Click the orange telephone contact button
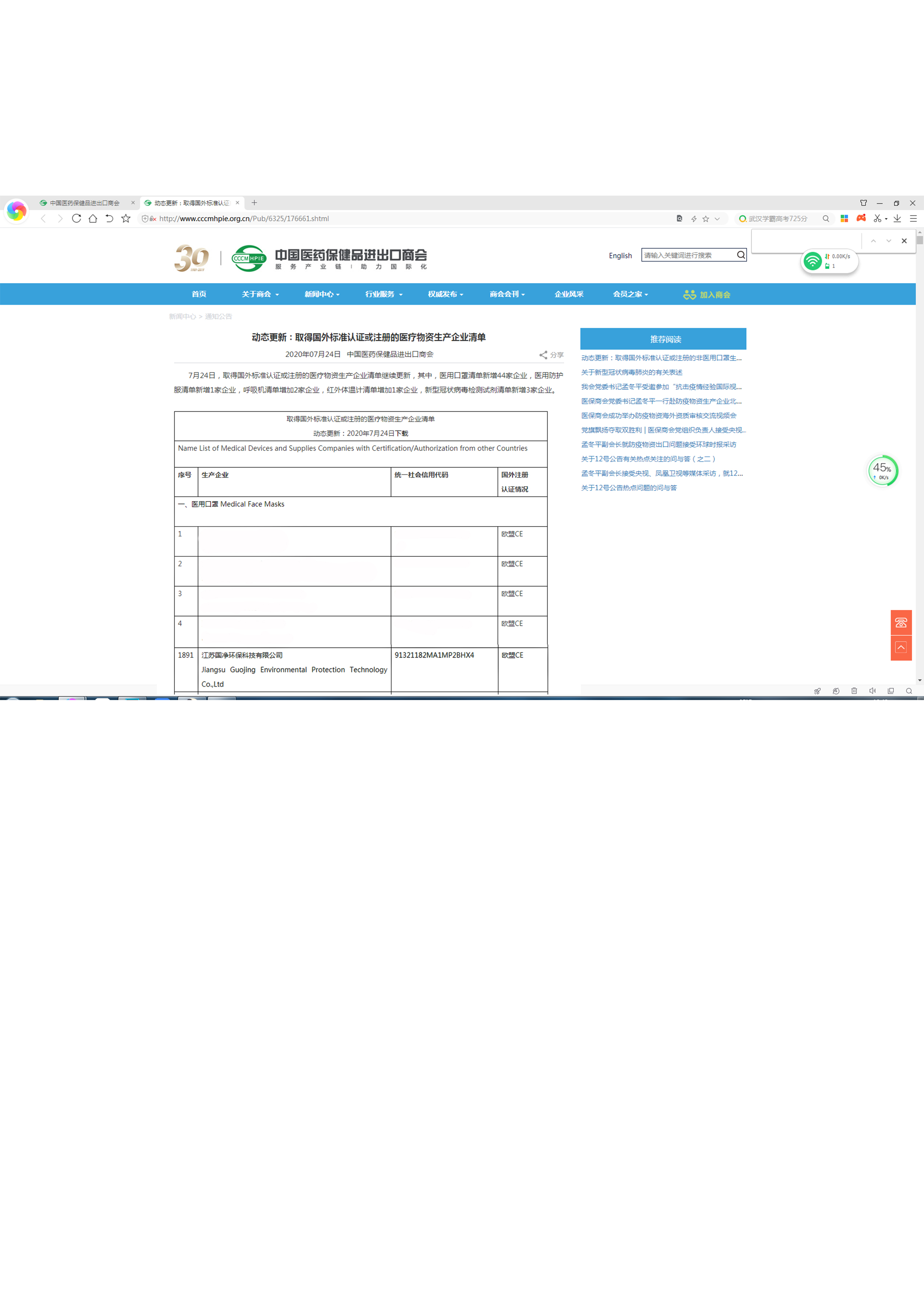Screen dimensions: 924x1307 901,622
